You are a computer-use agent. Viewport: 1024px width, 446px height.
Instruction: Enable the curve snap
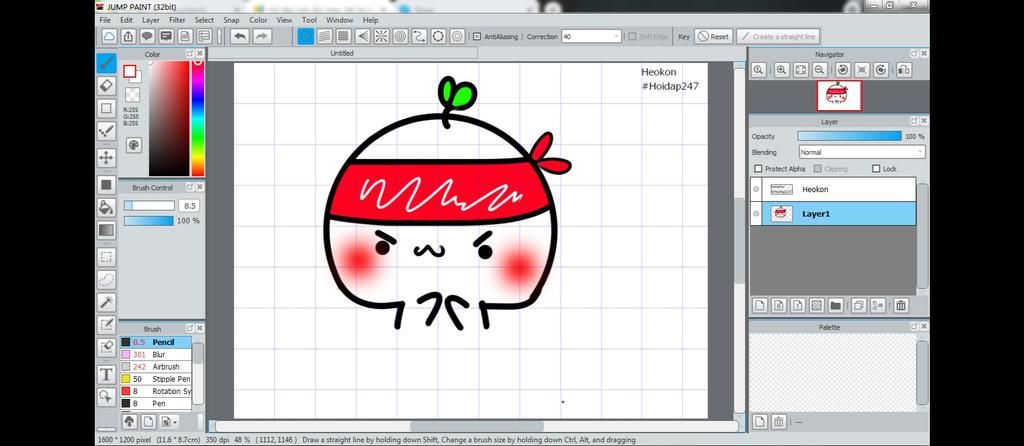coord(419,37)
